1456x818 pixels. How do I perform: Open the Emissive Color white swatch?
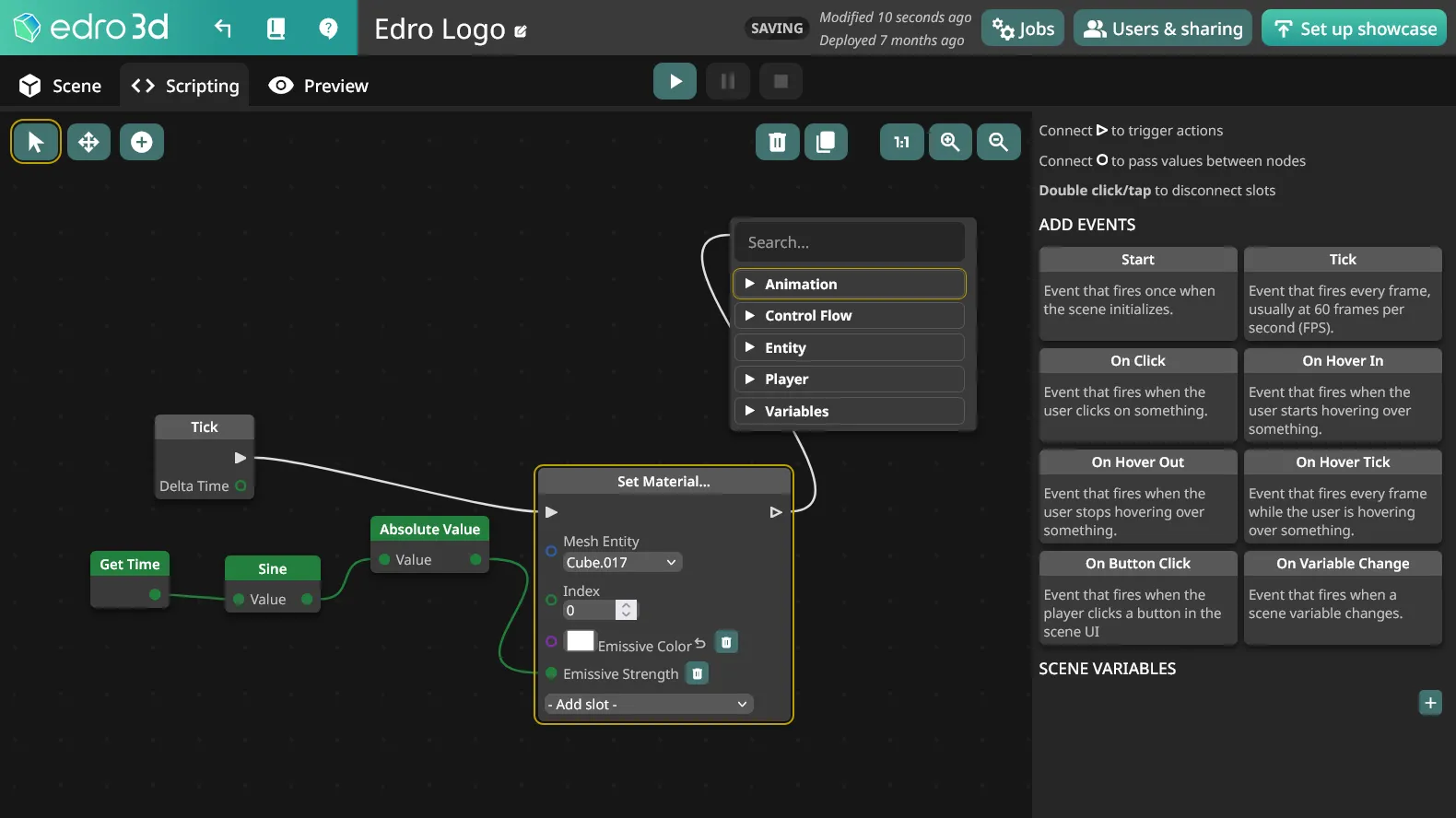(581, 641)
